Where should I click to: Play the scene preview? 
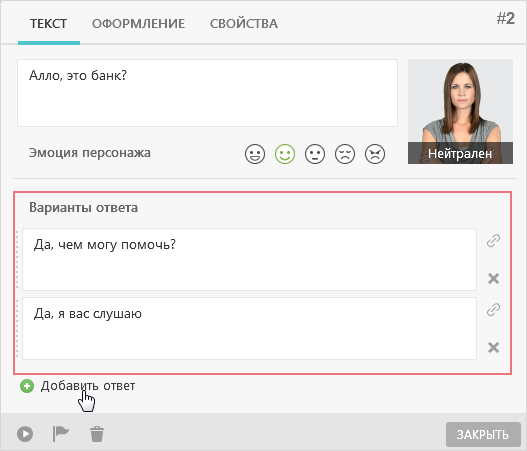pos(25,434)
